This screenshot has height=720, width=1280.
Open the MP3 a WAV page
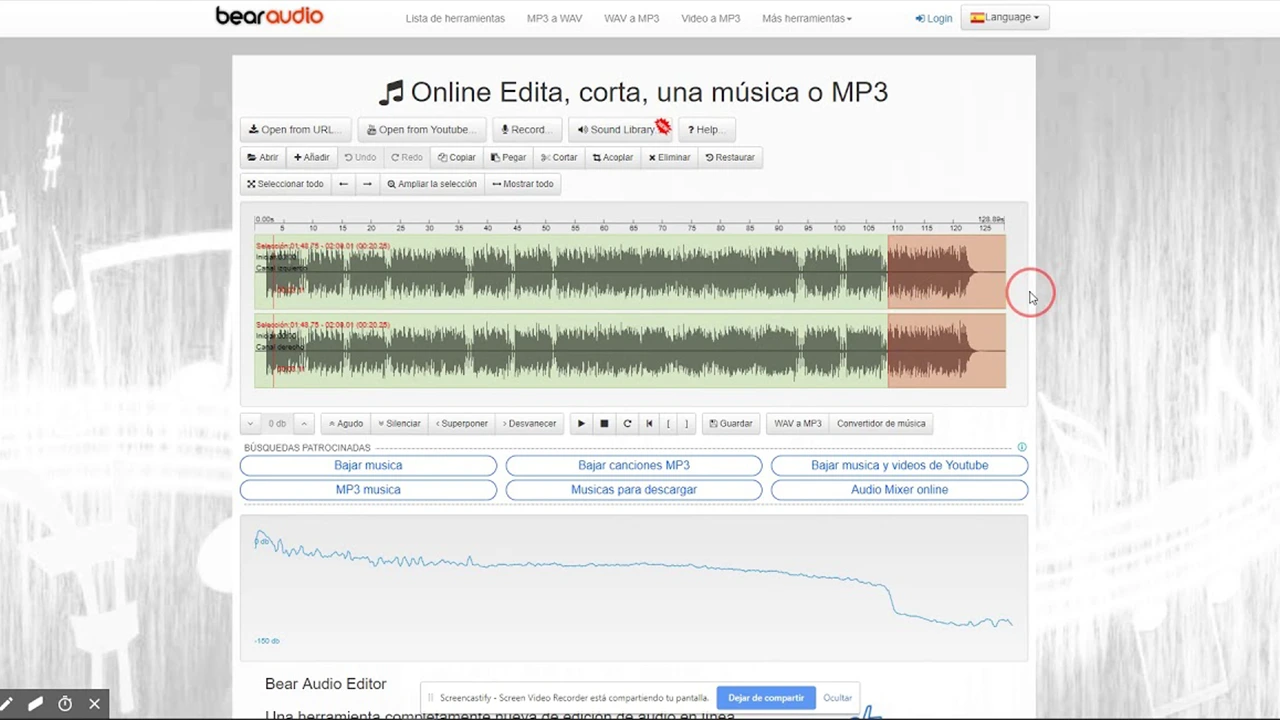pyautogui.click(x=554, y=19)
